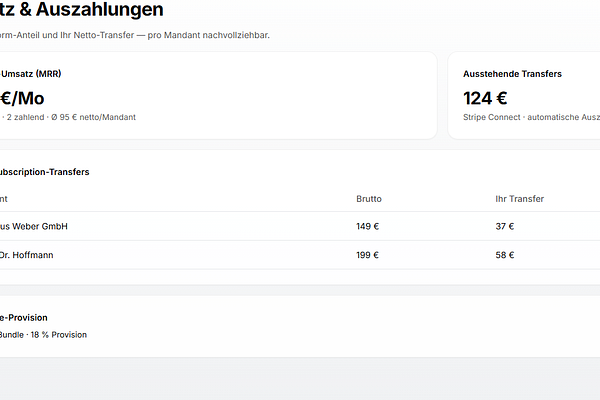
Task: Select the 149 € Brutto value
Action: click(367, 226)
